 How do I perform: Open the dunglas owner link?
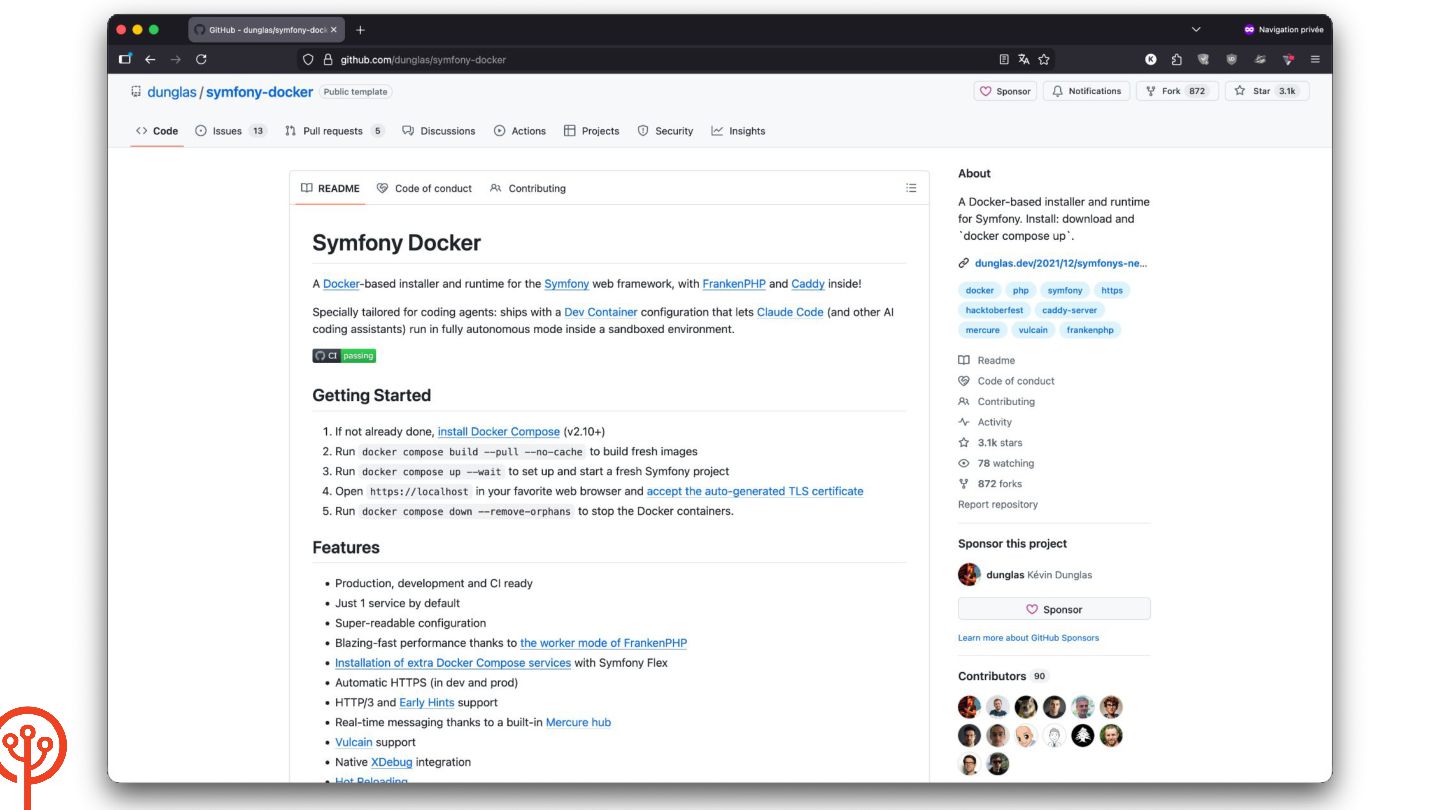[x=172, y=92]
